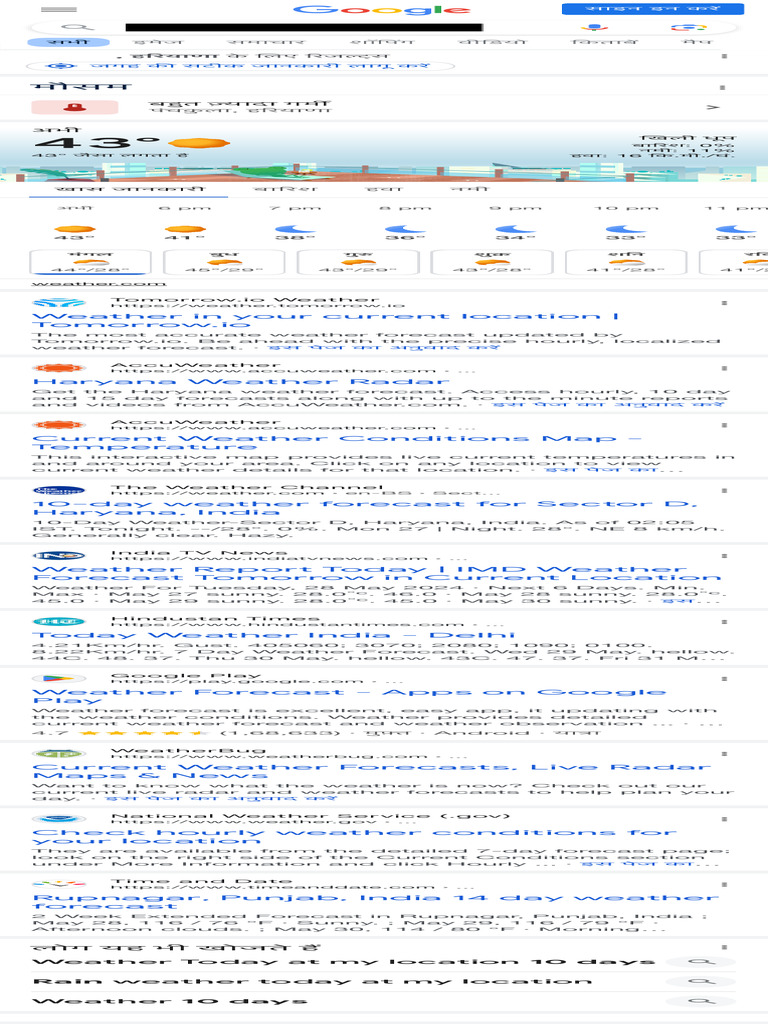Screen dimensions: 768x1024
Task: Search 'Weather 10 days' via its magnifier
Action: (702, 1001)
